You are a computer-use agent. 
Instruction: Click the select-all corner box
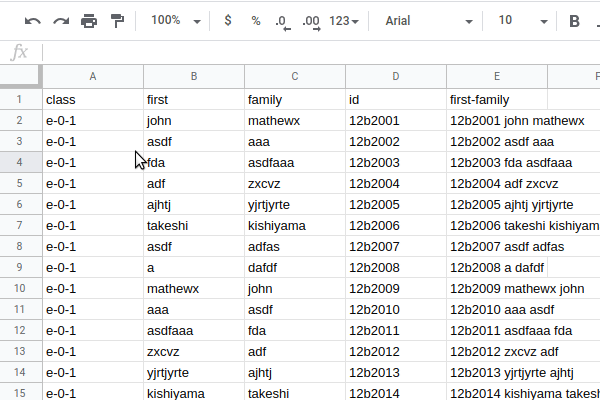20,77
